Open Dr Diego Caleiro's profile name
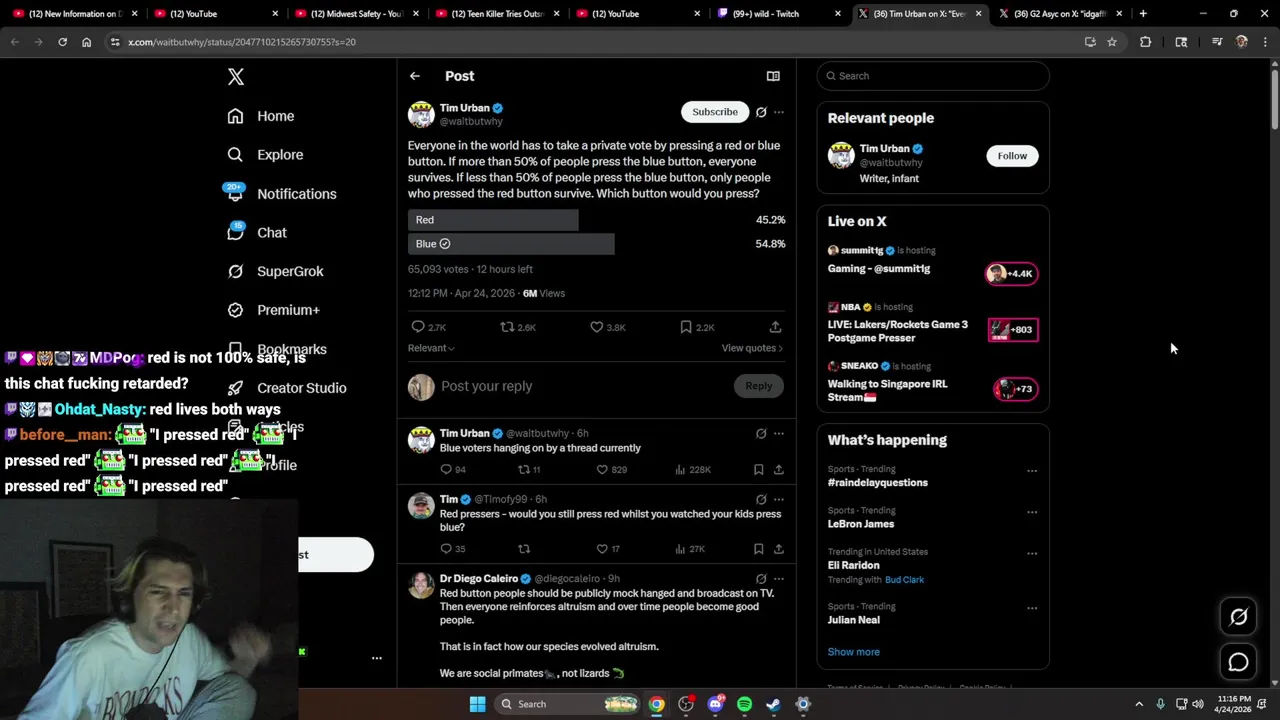This screenshot has width=1280, height=720. pos(478,578)
